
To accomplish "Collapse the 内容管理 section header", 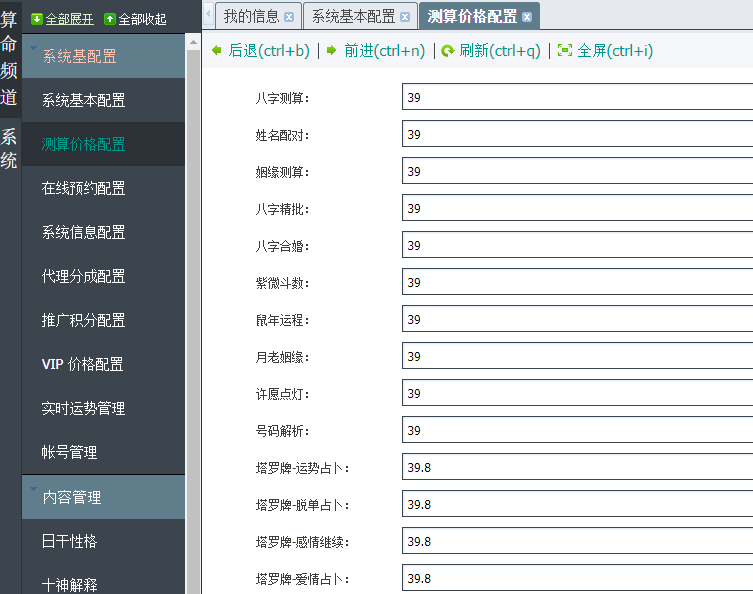I will pyautogui.click(x=103, y=497).
